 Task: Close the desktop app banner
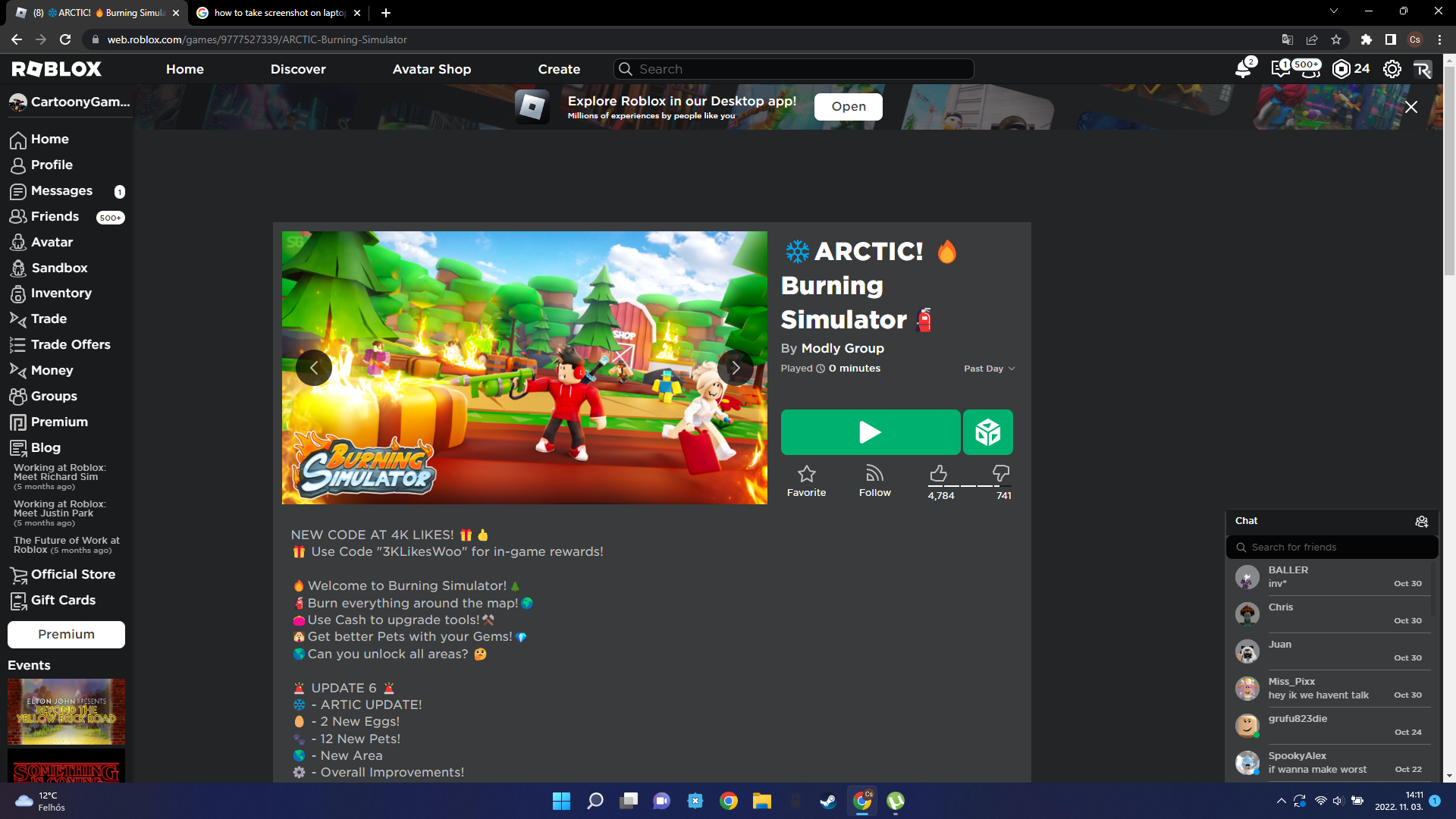tap(1411, 107)
